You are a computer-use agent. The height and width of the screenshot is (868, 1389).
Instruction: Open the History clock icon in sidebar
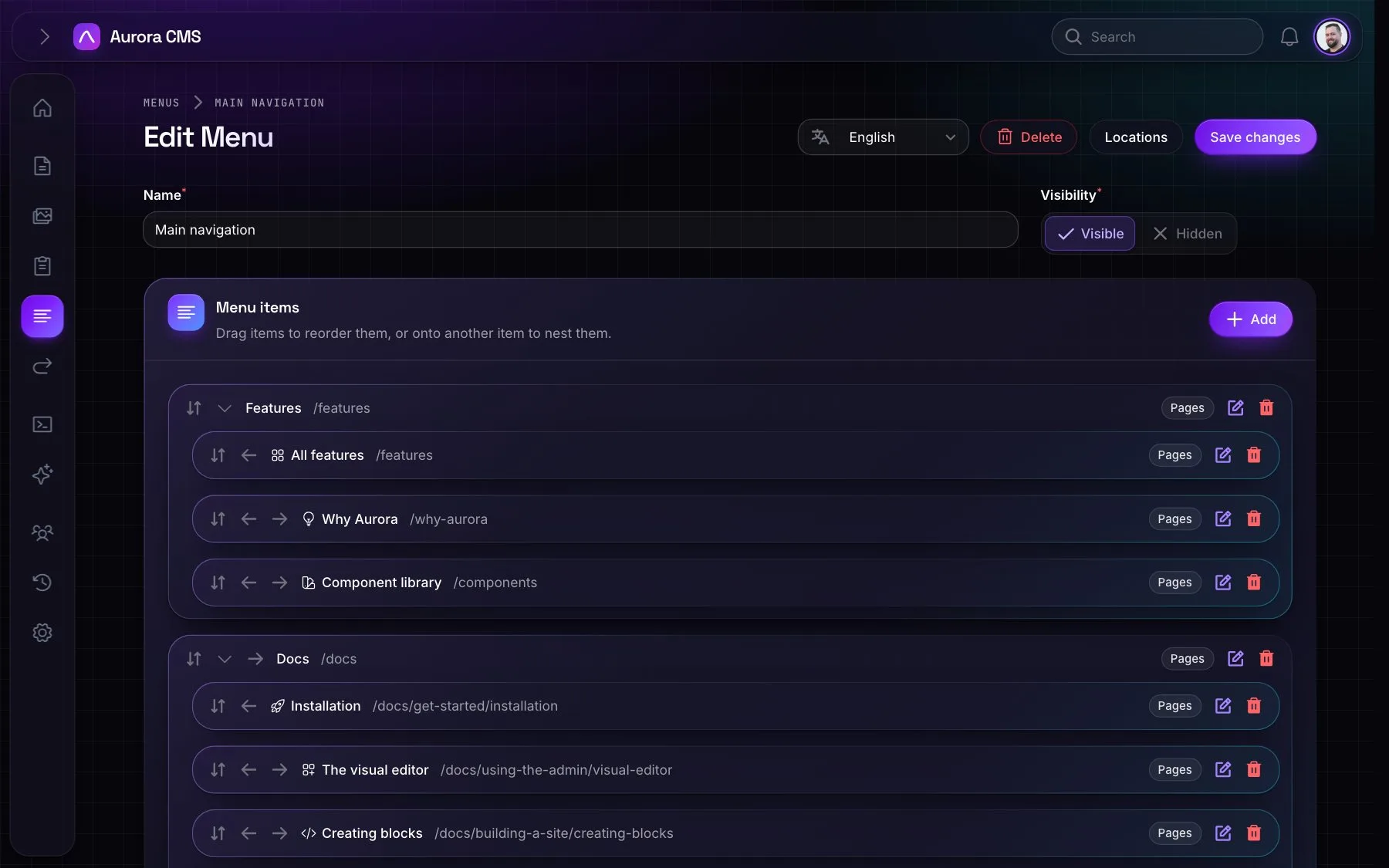point(42,583)
